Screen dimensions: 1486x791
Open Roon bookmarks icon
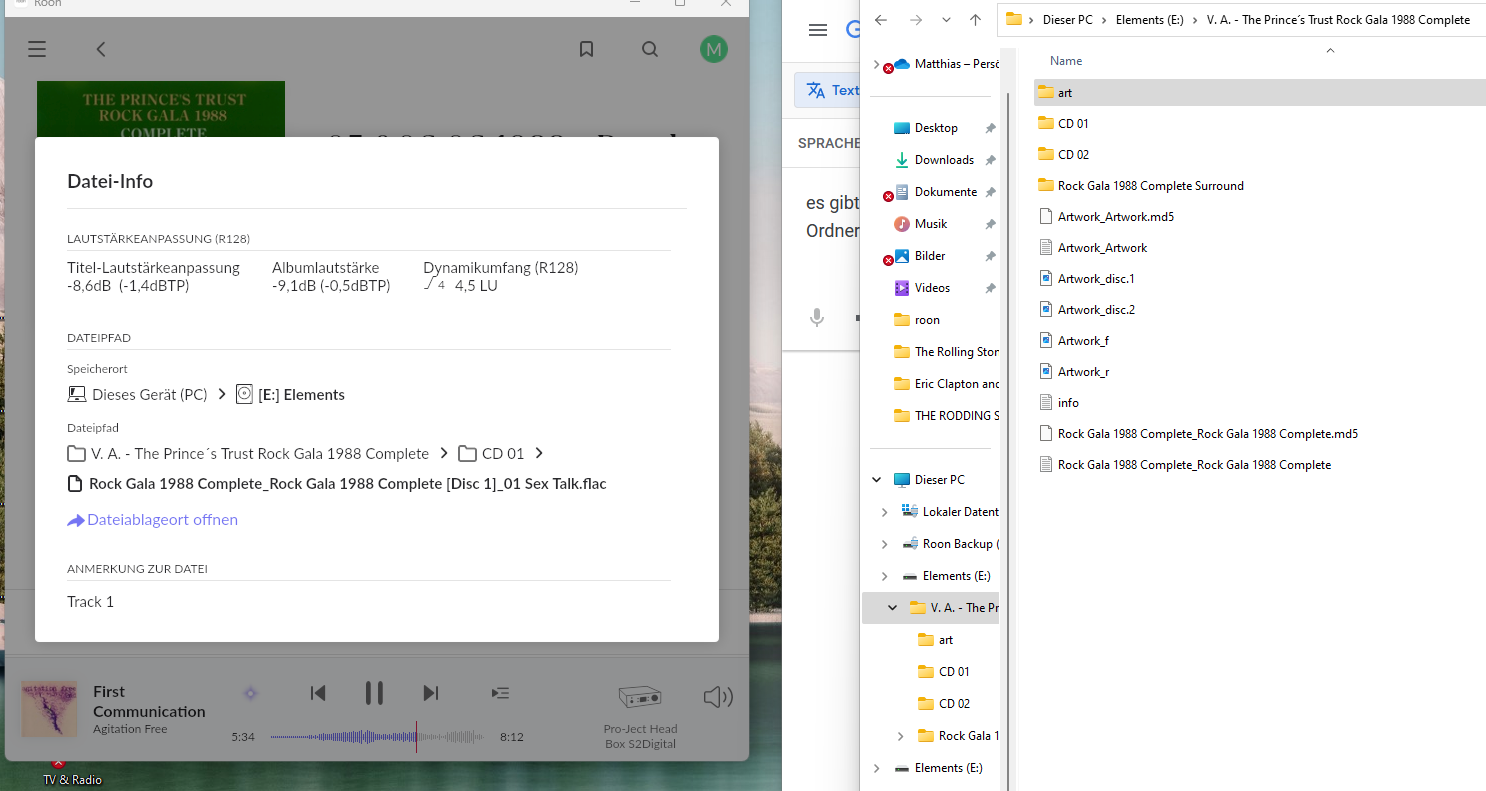point(587,49)
